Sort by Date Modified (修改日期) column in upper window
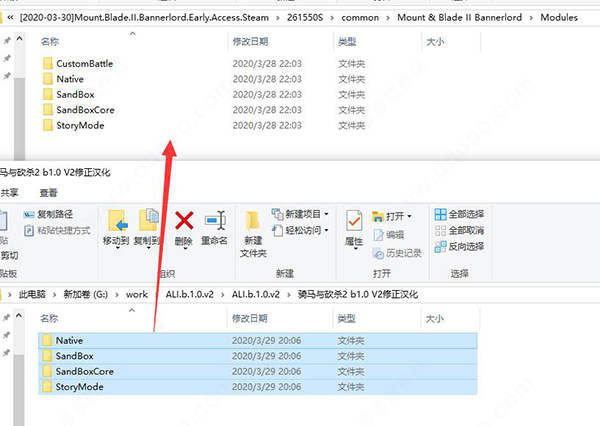 (x=250, y=43)
